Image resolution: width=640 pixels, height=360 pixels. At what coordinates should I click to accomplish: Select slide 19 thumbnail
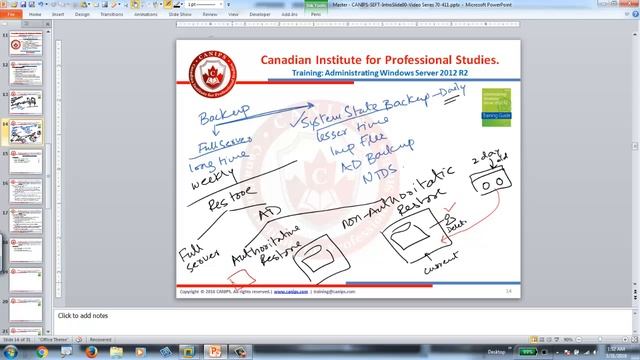click(26, 280)
